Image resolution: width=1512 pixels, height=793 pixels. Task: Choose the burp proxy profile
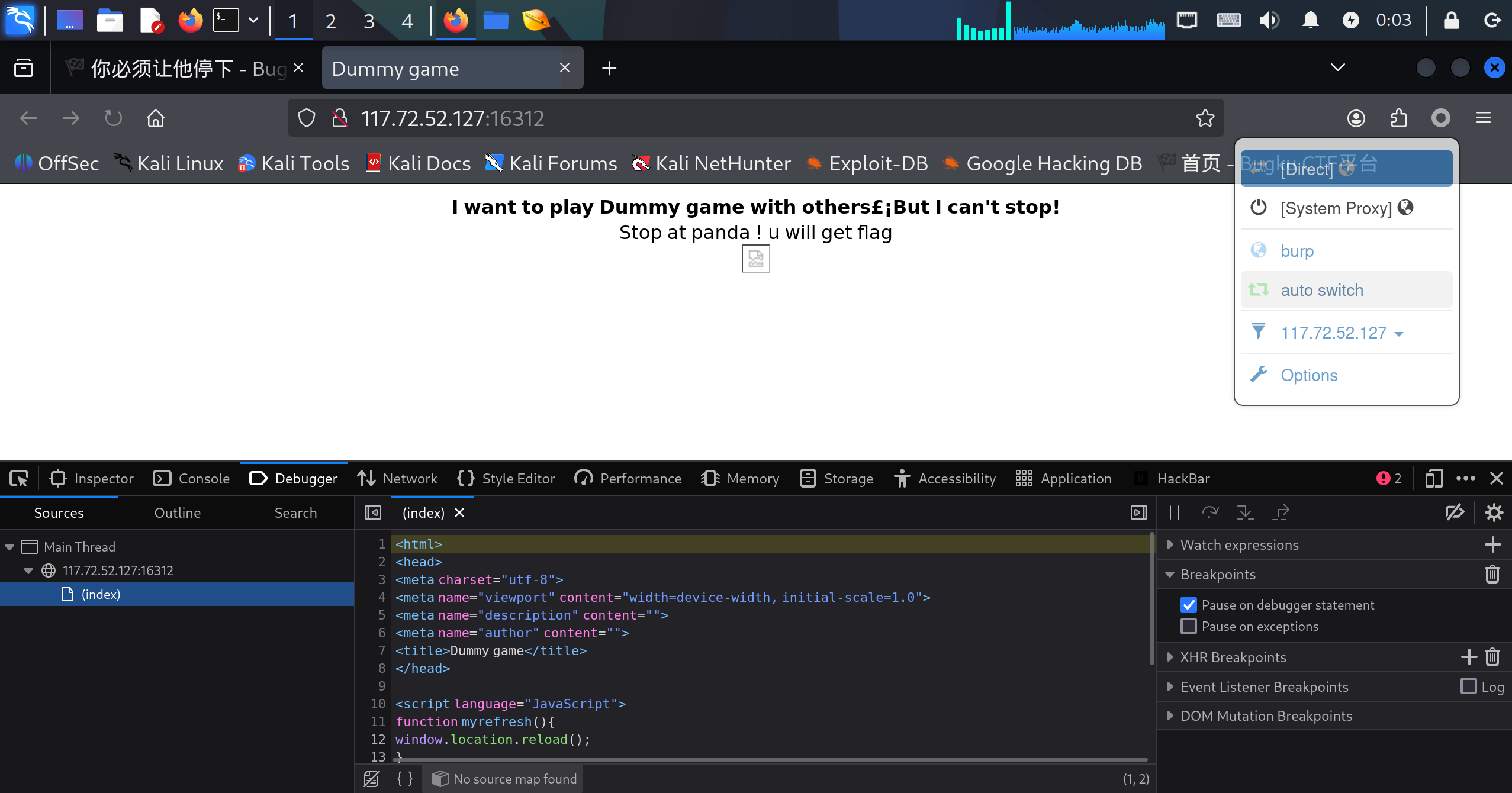tap(1297, 251)
